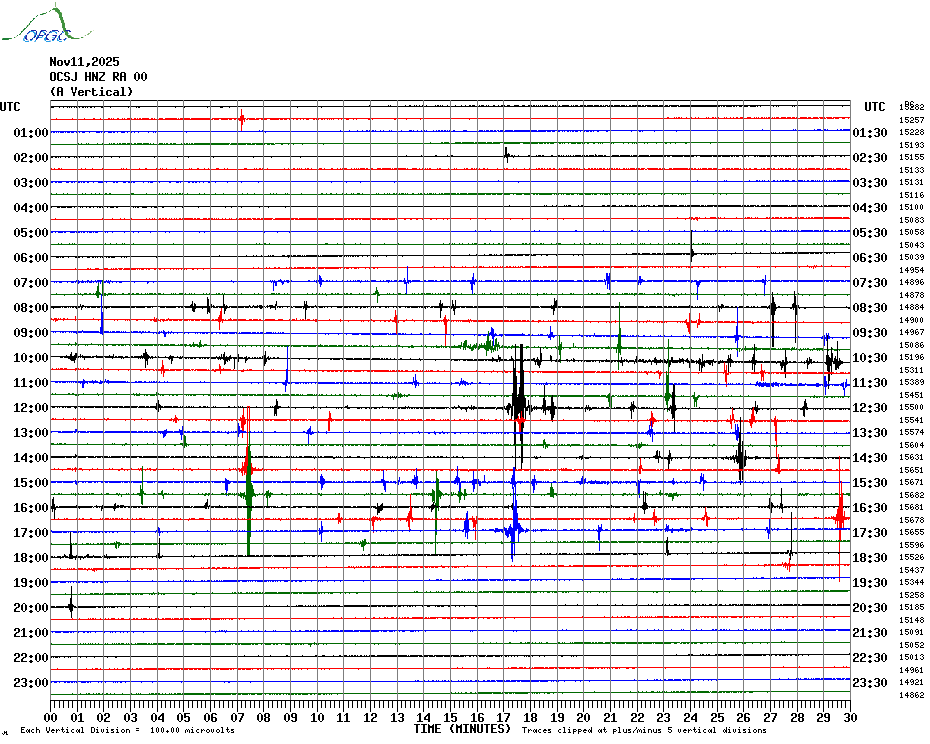
Task: Select the '16:00' hour label
Action: (x=31, y=508)
